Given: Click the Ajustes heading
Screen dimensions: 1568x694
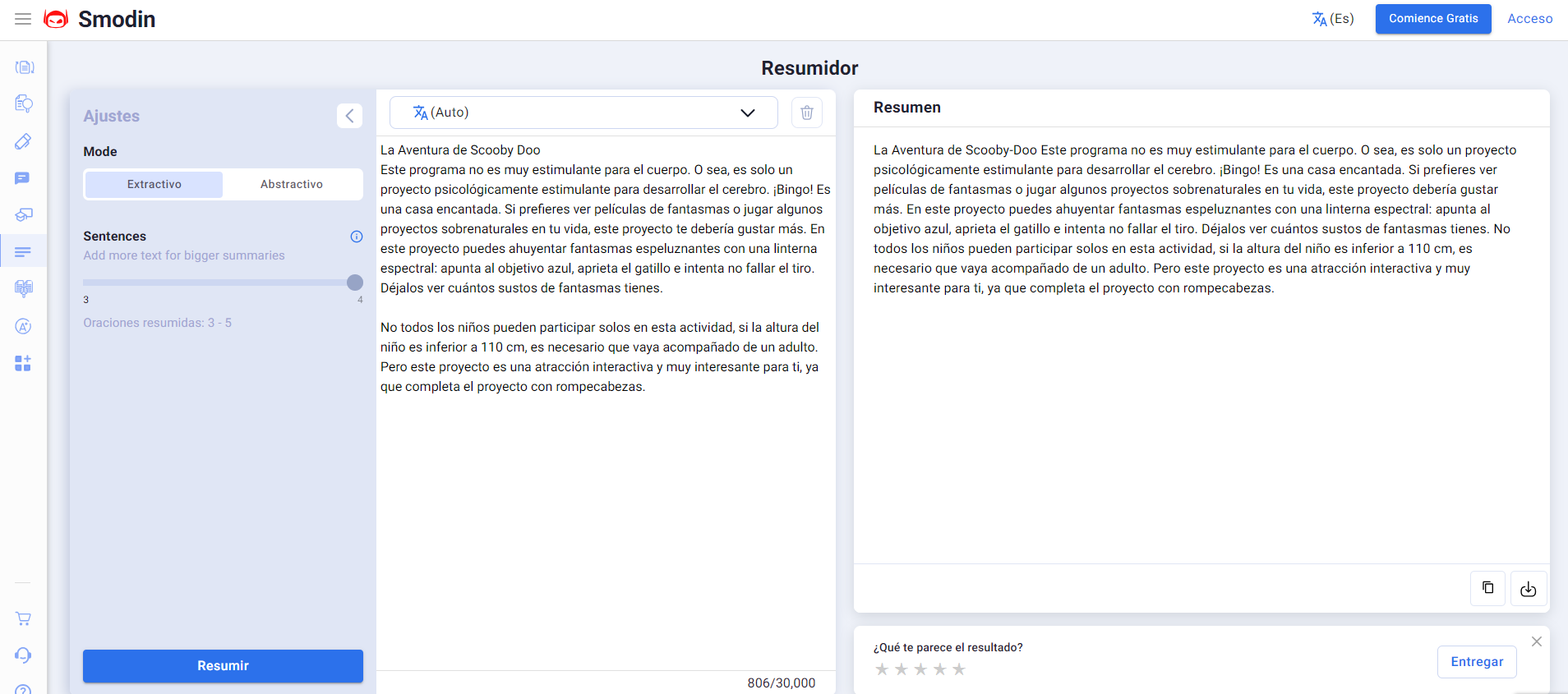Looking at the screenshot, I should (112, 117).
